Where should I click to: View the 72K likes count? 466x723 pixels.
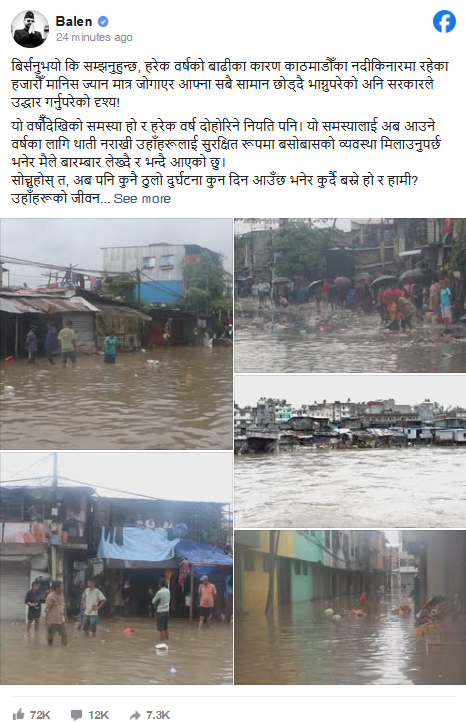click(40, 715)
